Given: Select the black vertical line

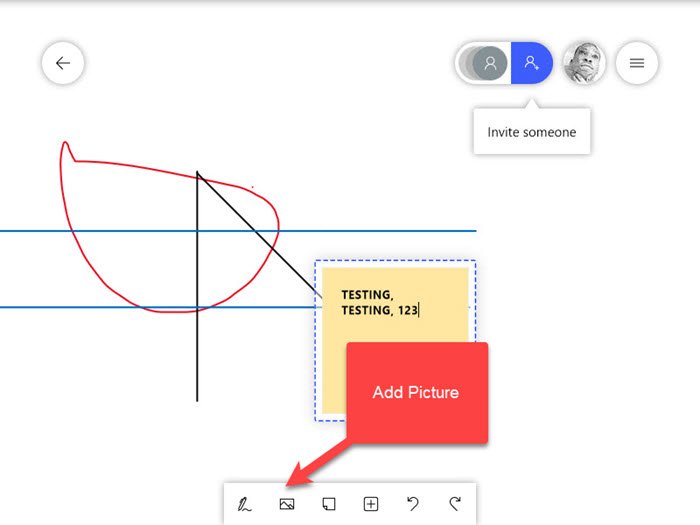Looking at the screenshot, I should [197, 360].
